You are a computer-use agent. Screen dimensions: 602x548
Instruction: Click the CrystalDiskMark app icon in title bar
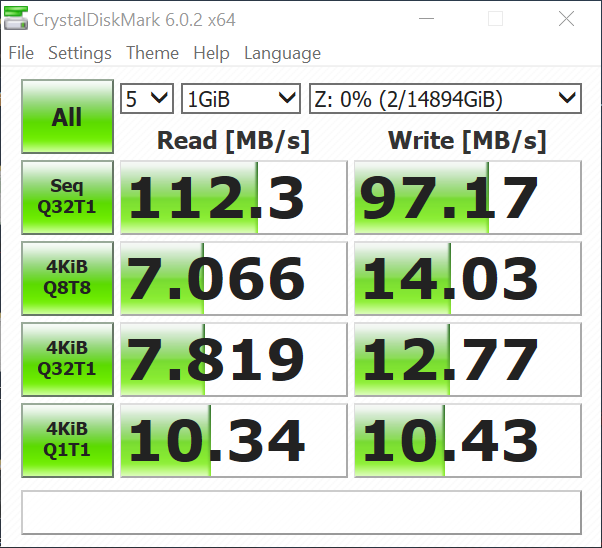[x=16, y=18]
